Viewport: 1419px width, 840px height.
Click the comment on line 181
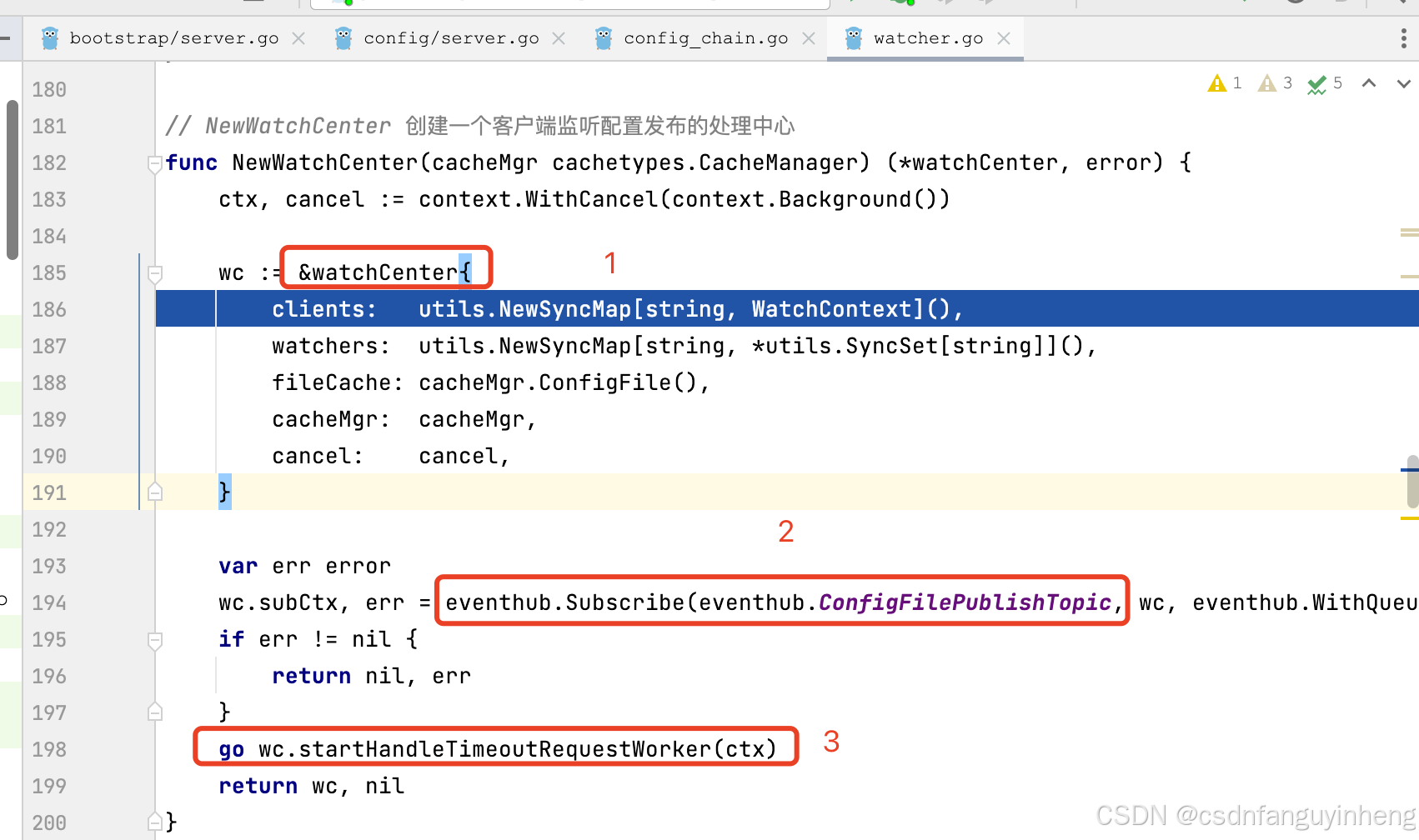(480, 126)
